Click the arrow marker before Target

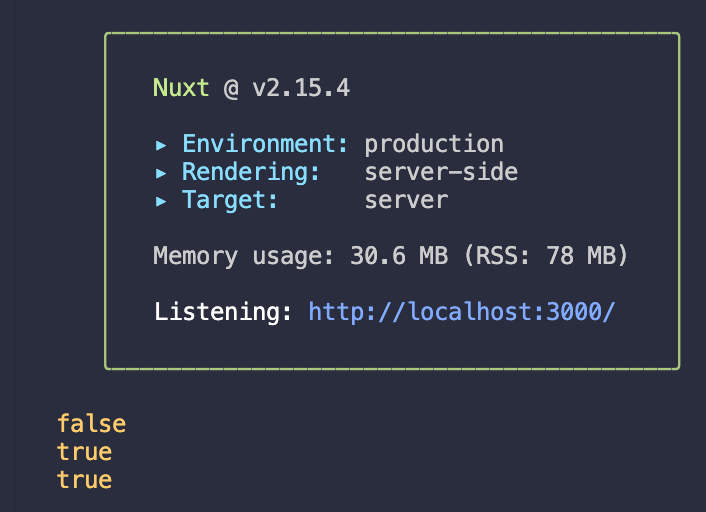click(x=161, y=200)
